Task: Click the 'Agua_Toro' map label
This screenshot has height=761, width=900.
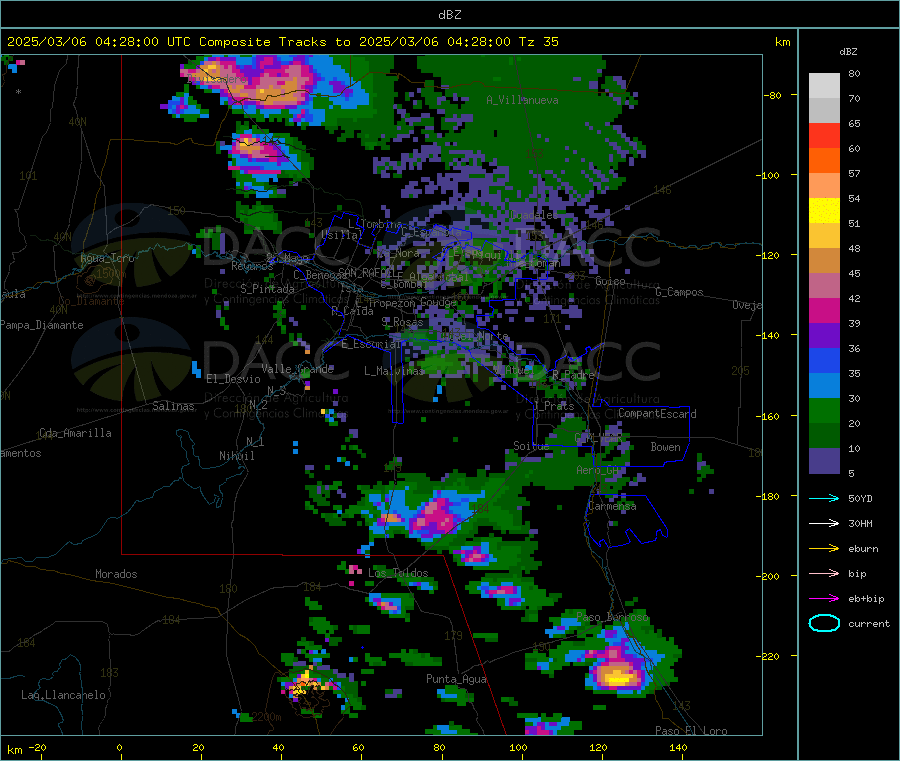Action: [x=107, y=258]
